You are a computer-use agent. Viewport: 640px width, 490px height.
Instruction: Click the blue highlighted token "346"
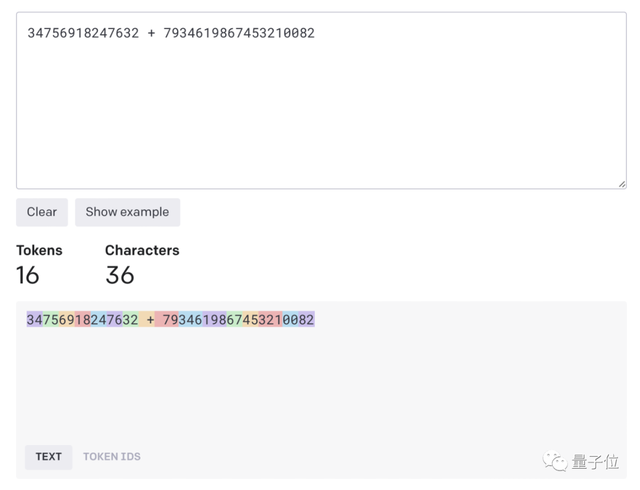click(x=191, y=320)
